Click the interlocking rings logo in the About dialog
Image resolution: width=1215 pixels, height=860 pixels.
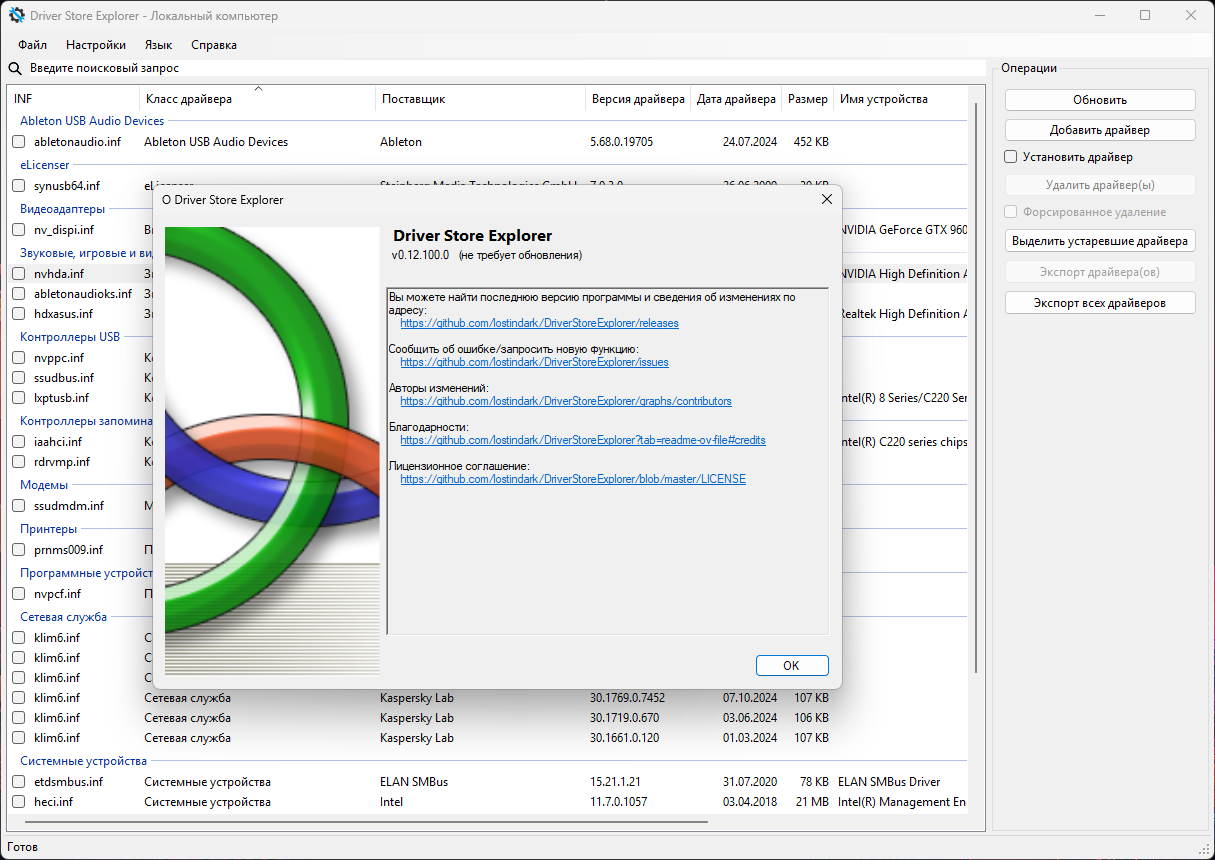(272, 450)
